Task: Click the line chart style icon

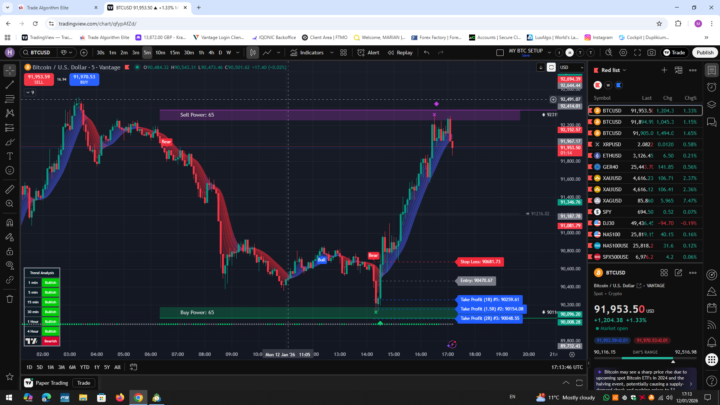Action: point(267,53)
